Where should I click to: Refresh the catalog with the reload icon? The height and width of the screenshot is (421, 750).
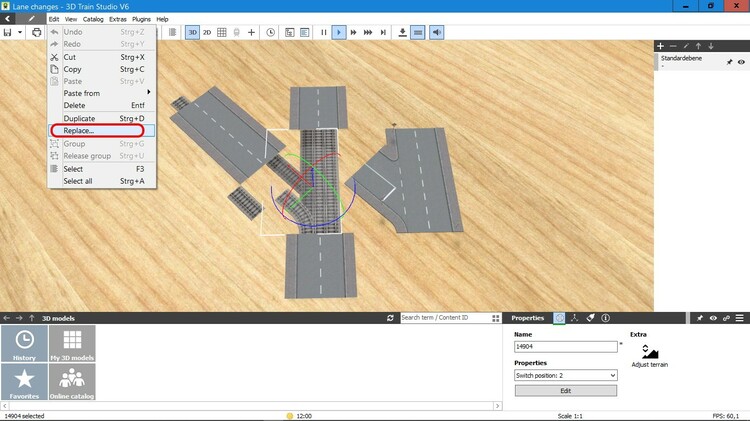pos(390,318)
